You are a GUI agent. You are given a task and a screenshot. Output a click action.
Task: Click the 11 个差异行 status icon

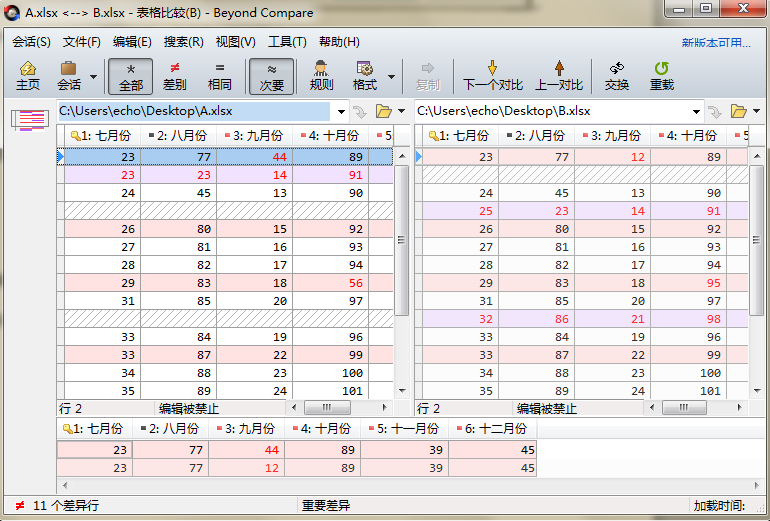tap(20, 505)
